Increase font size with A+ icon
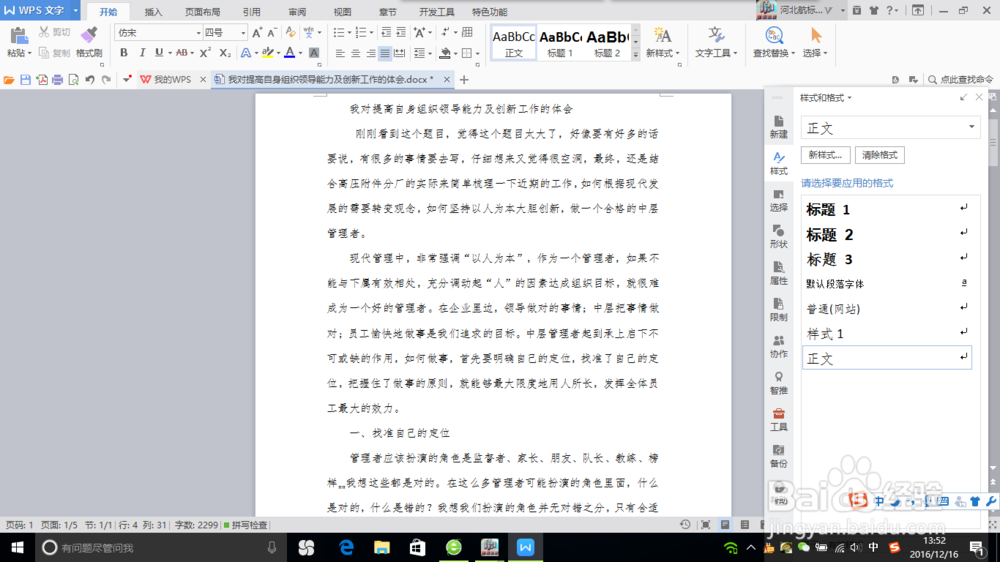Screen dimensions: 1000x562 pyautogui.click(x=256, y=33)
